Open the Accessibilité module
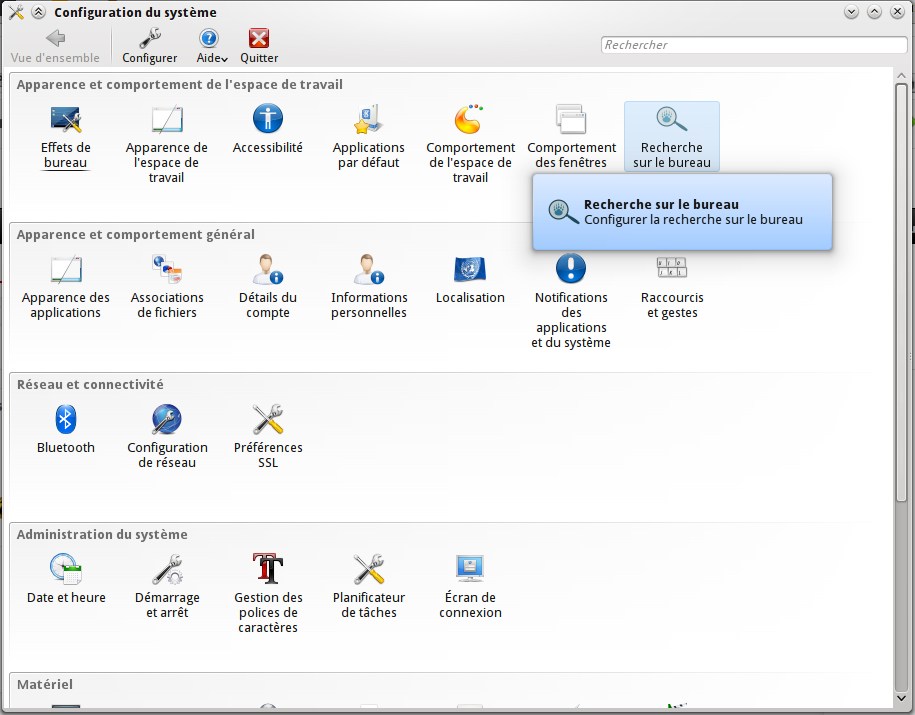915x715 pixels. pos(267,130)
